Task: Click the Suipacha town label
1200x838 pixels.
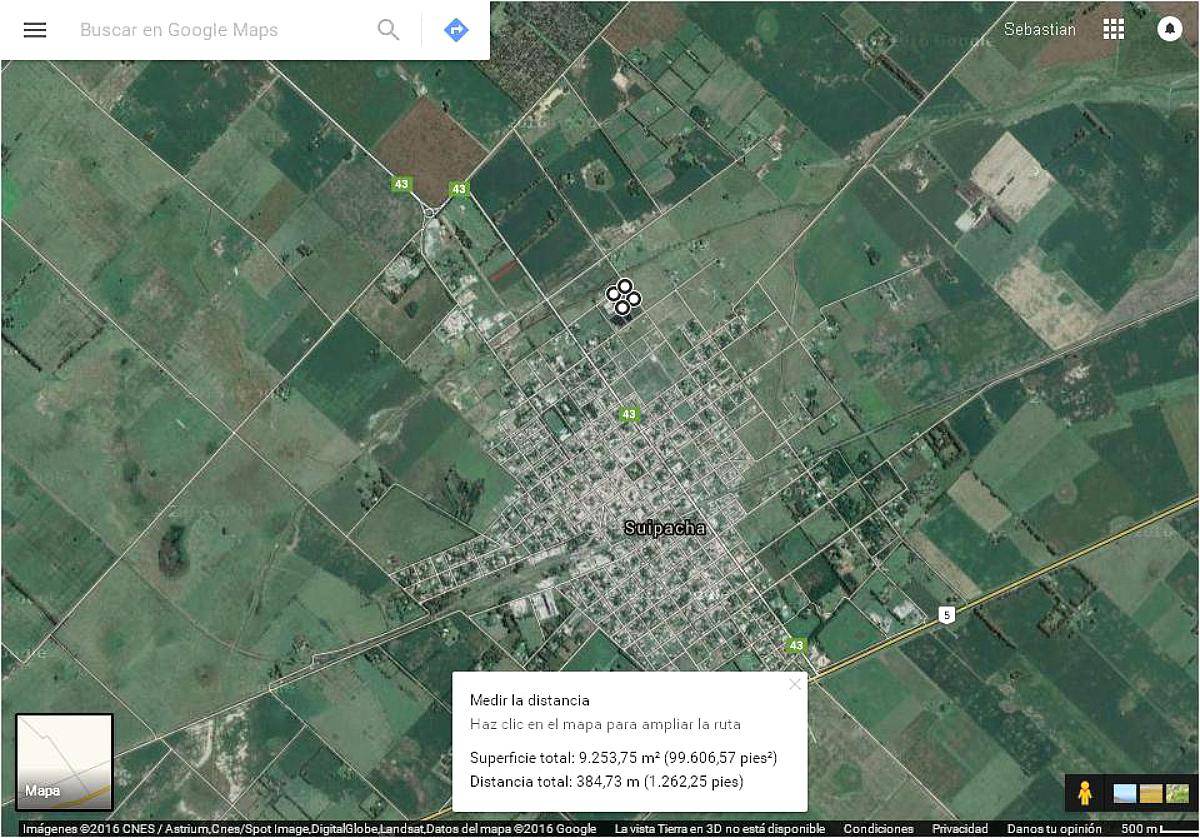Action: 665,528
